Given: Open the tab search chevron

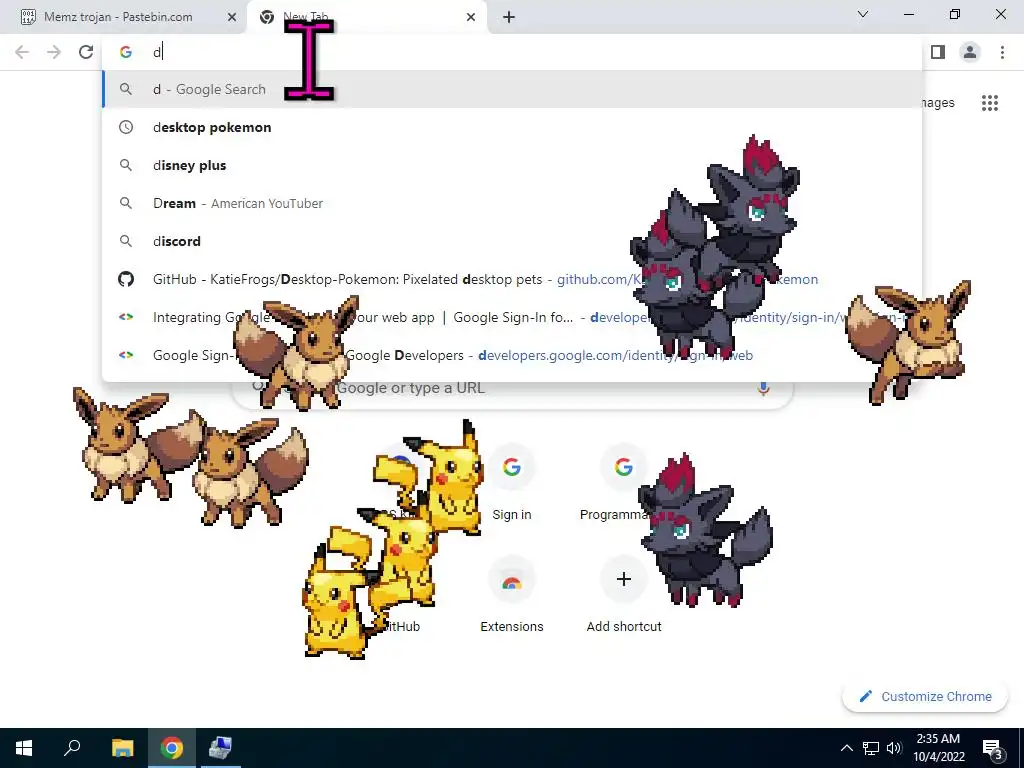Looking at the screenshot, I should click(863, 14).
